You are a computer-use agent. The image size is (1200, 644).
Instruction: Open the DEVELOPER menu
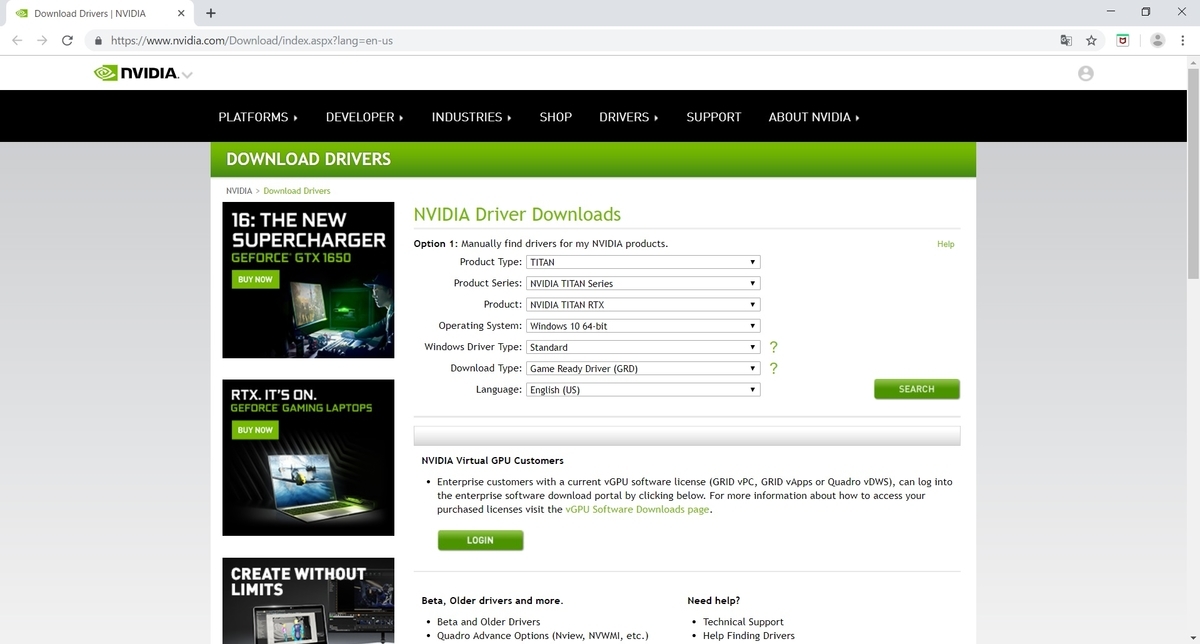coord(364,117)
